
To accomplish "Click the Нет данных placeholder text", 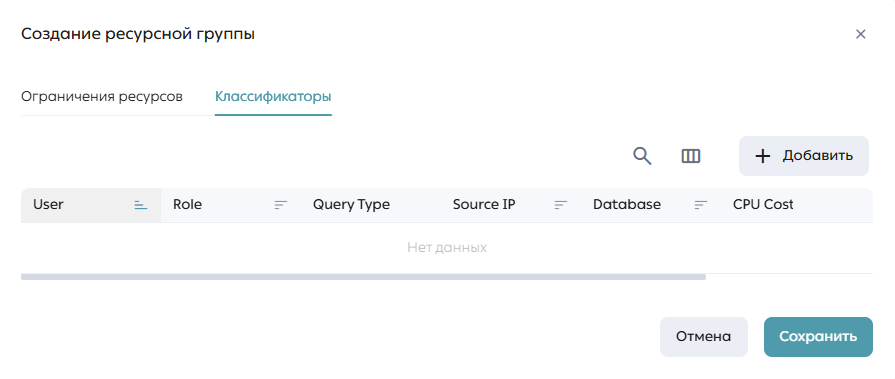I will 447,248.
